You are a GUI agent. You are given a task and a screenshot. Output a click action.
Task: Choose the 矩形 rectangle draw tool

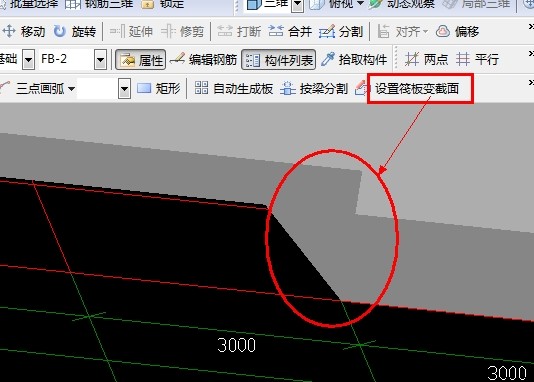(x=159, y=89)
